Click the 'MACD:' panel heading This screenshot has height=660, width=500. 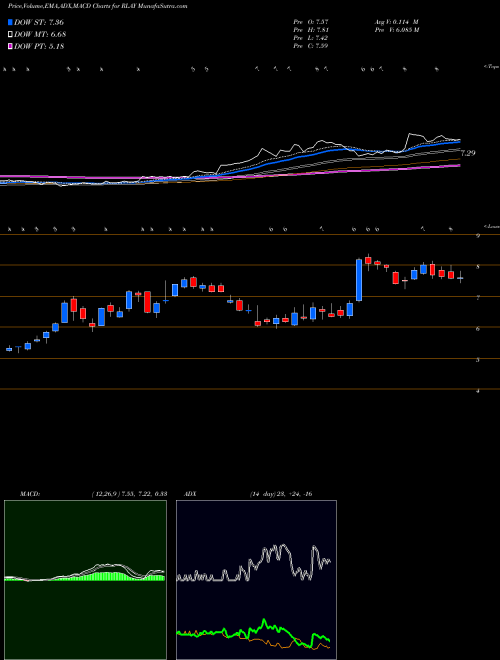pos(29,494)
